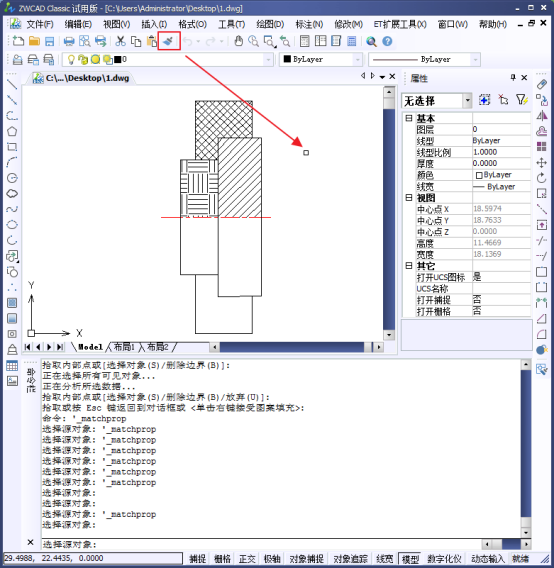The height and width of the screenshot is (568, 554).
Task: Open the layer dropdown list
Action: 268,60
